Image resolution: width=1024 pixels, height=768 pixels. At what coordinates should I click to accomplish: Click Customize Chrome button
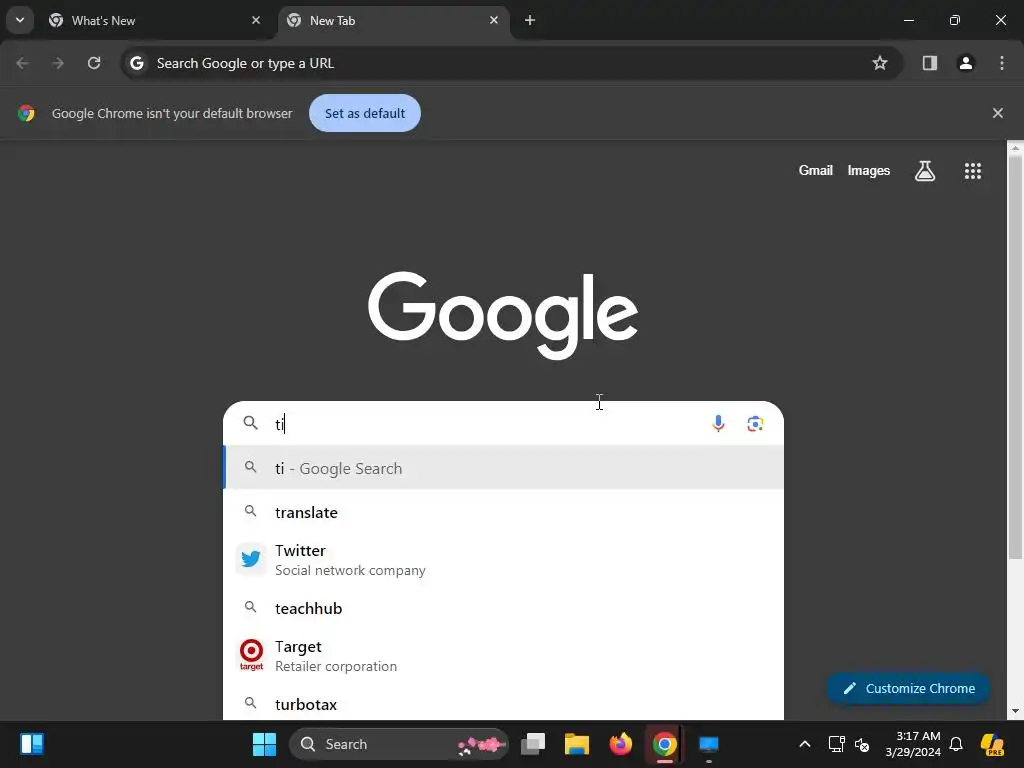pyautogui.click(x=908, y=688)
